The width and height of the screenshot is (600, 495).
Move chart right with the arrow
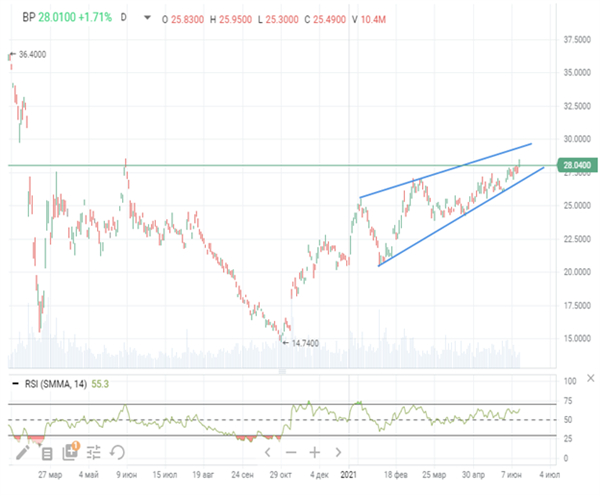pos(338,453)
